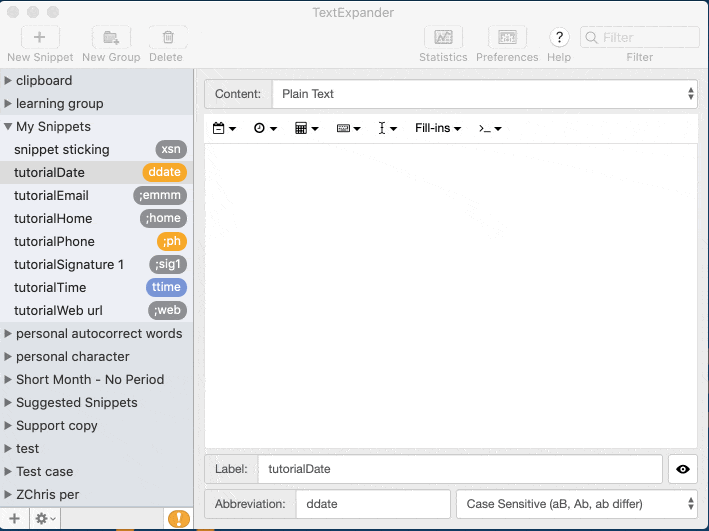Image resolution: width=709 pixels, height=531 pixels.
Task: Expand the ZChris per group
Action: point(8,494)
